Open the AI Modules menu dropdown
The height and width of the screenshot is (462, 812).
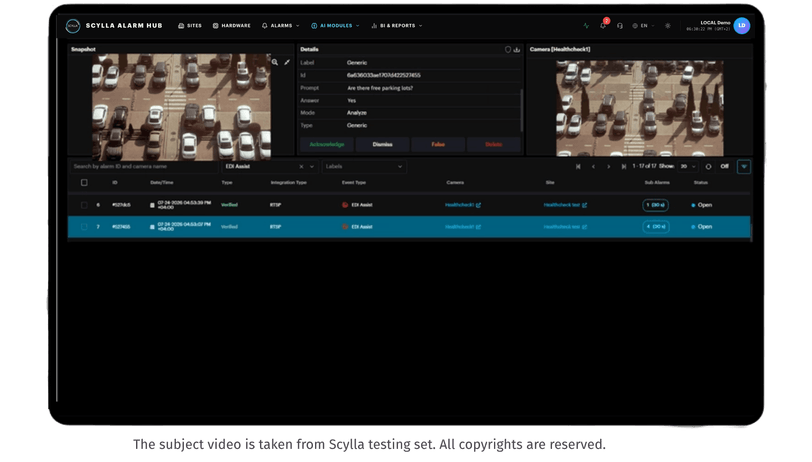[335, 25]
